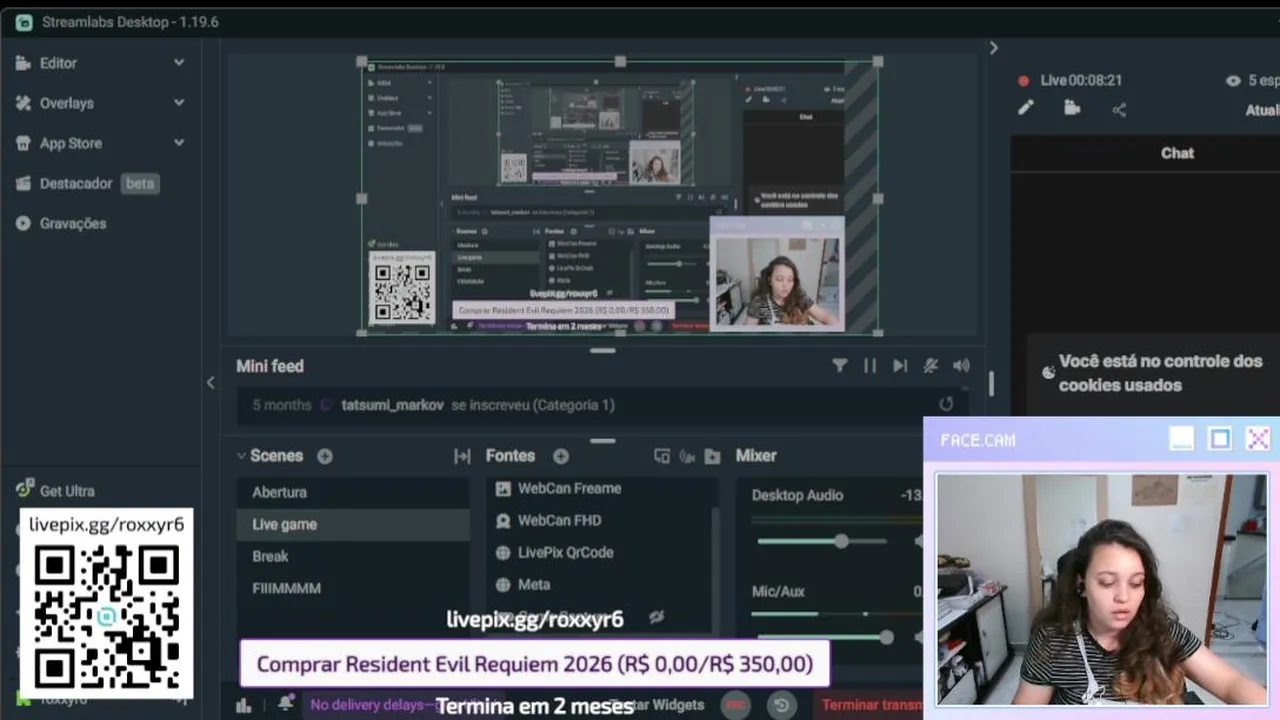1280x720 pixels.
Task: Click the Edit stream info pencil icon
Action: 1025,108
